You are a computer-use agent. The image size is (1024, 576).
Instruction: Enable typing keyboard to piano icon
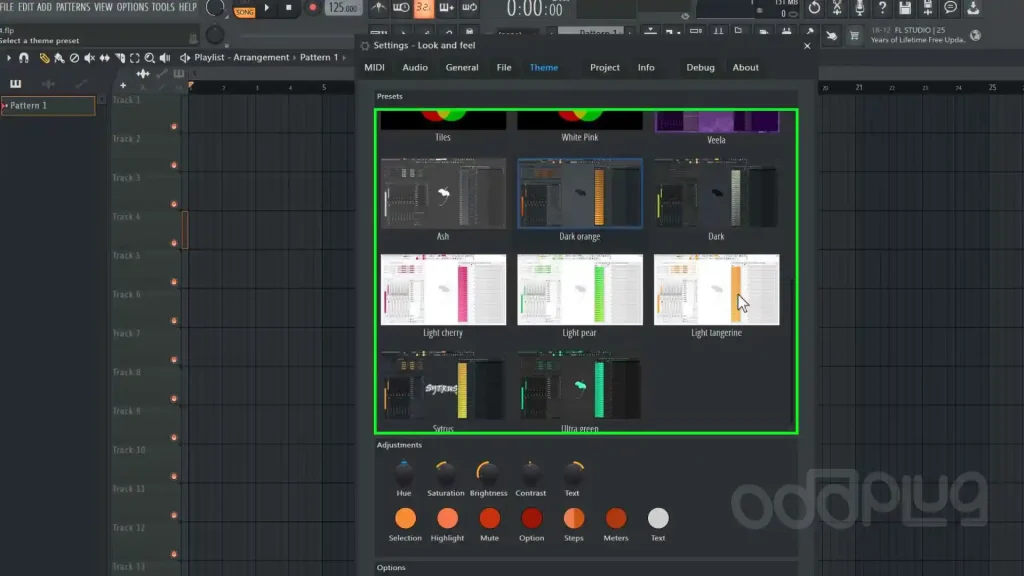pyautogui.click(x=446, y=9)
